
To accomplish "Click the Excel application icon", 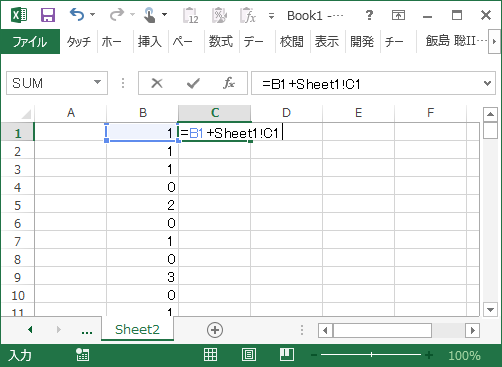I will (x=19, y=15).
